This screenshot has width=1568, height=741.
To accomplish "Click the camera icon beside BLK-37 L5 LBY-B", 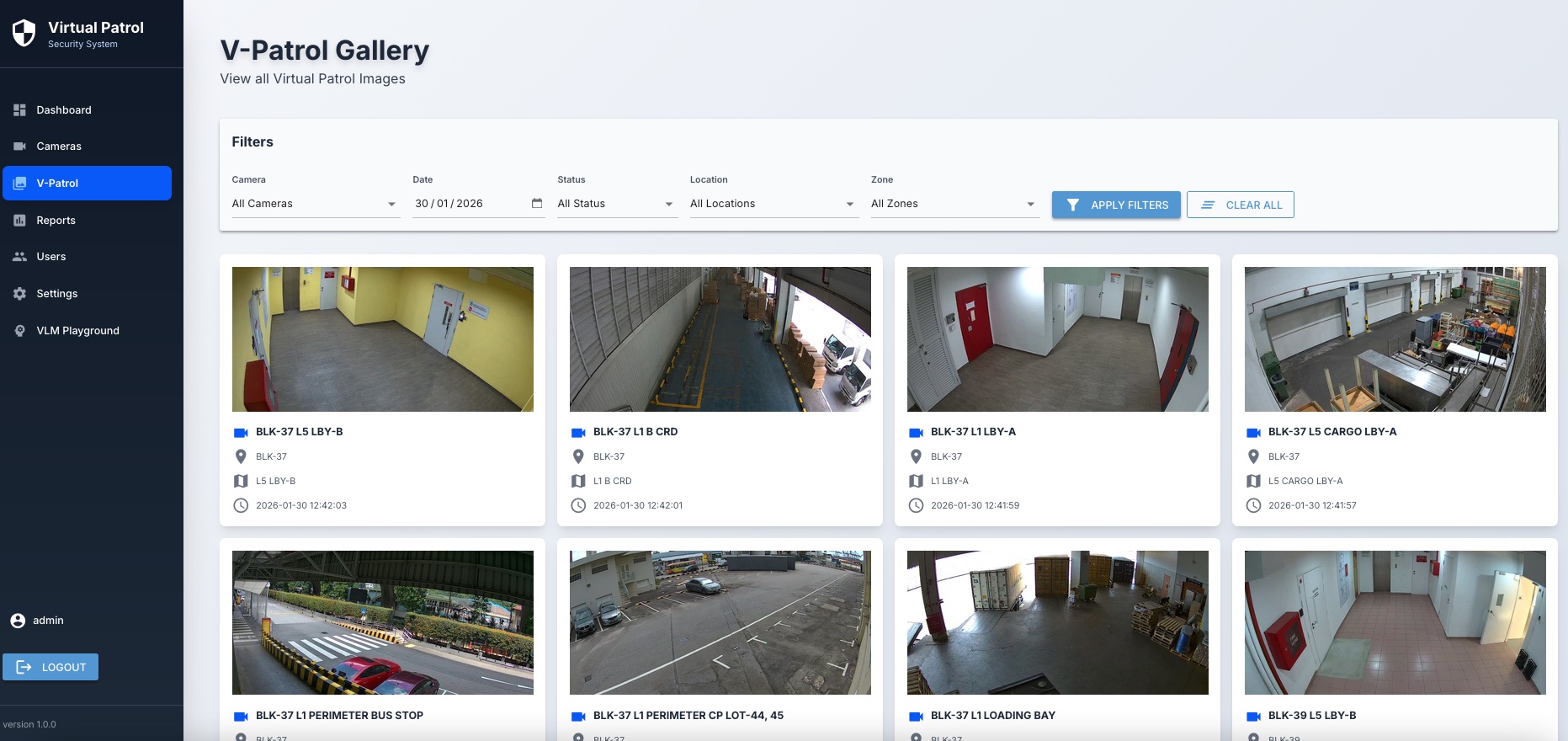I will (241, 433).
